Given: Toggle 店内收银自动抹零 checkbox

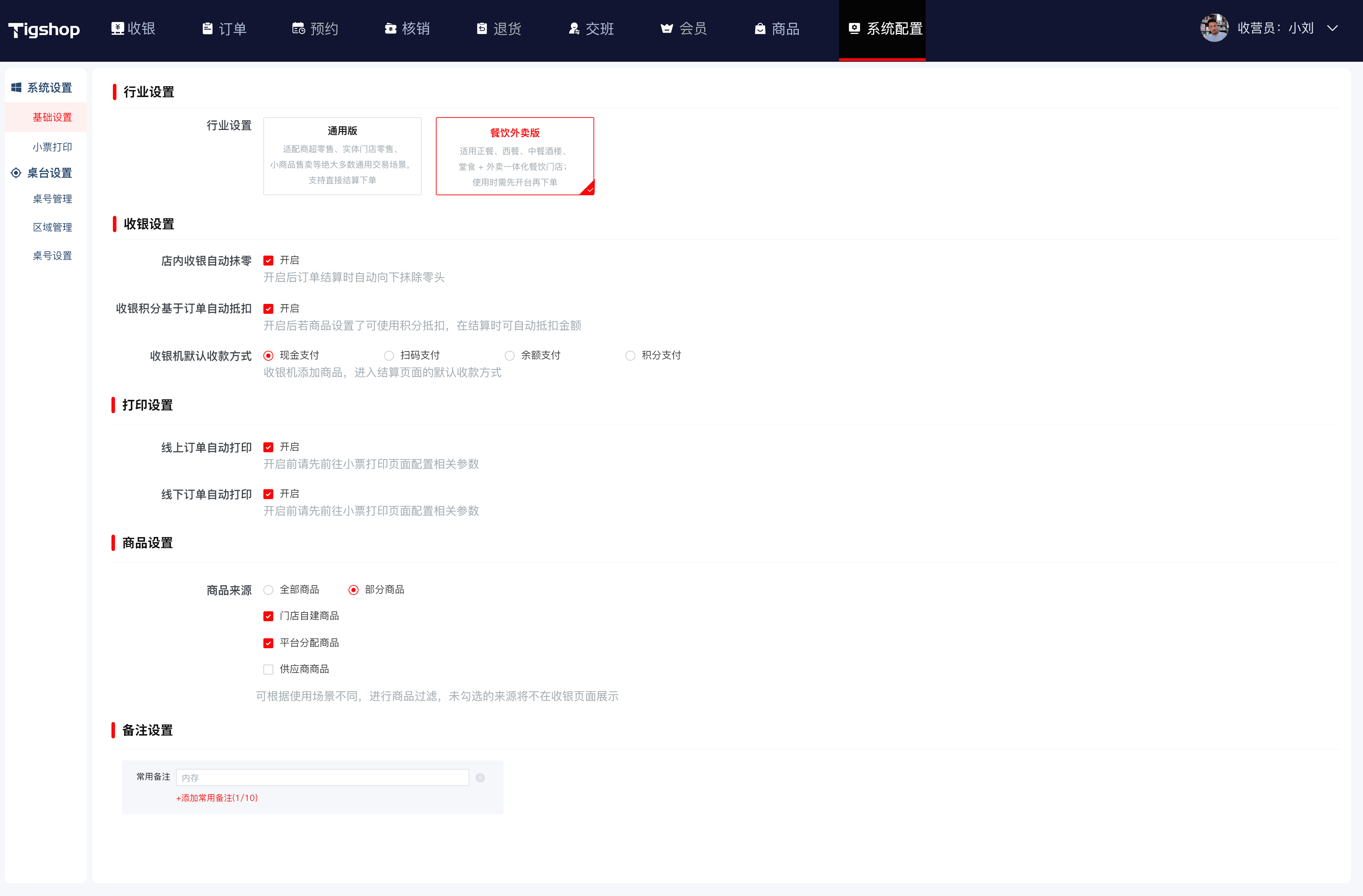Looking at the screenshot, I should coord(268,260).
